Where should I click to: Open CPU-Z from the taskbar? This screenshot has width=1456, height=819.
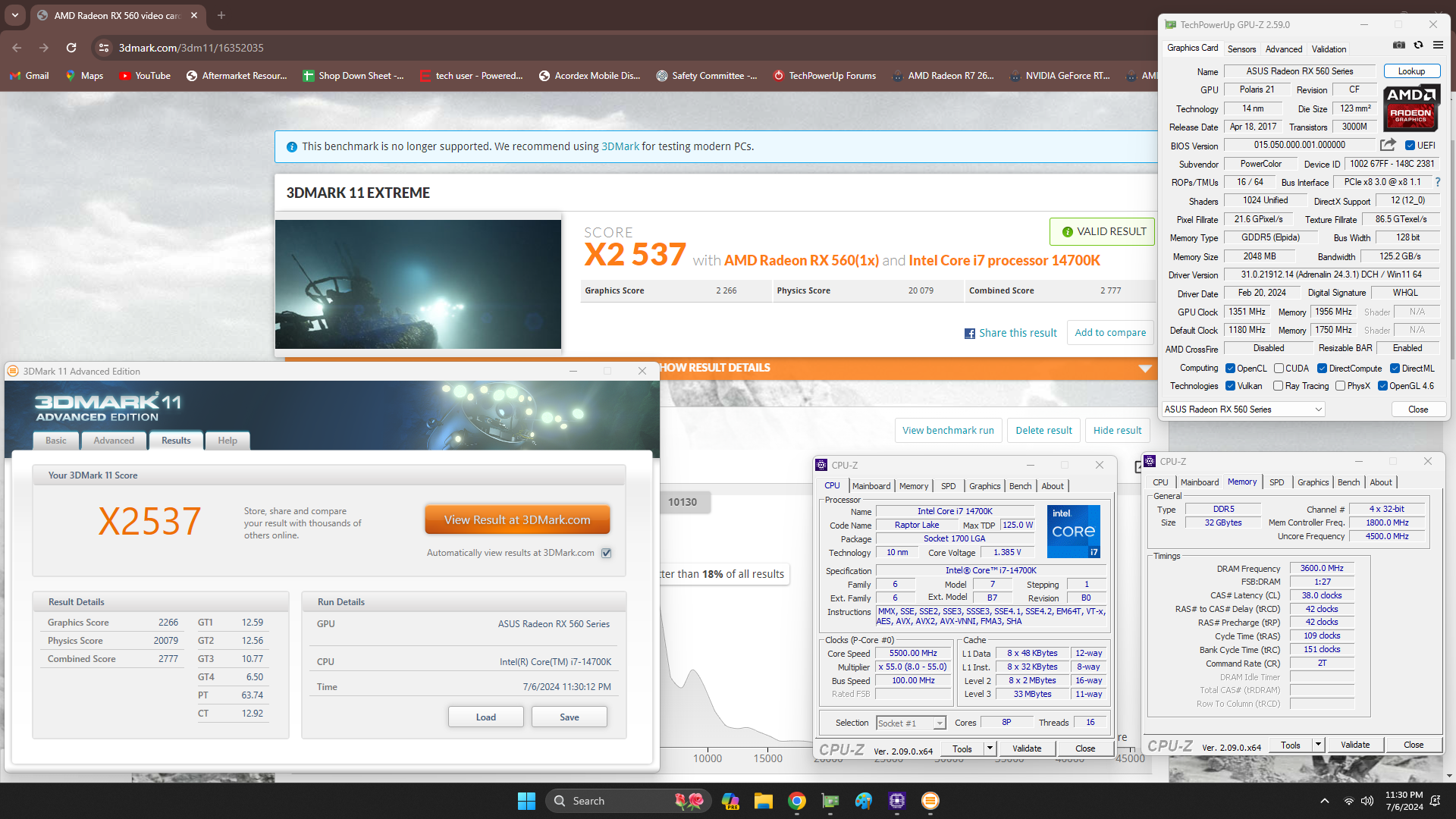[897, 801]
